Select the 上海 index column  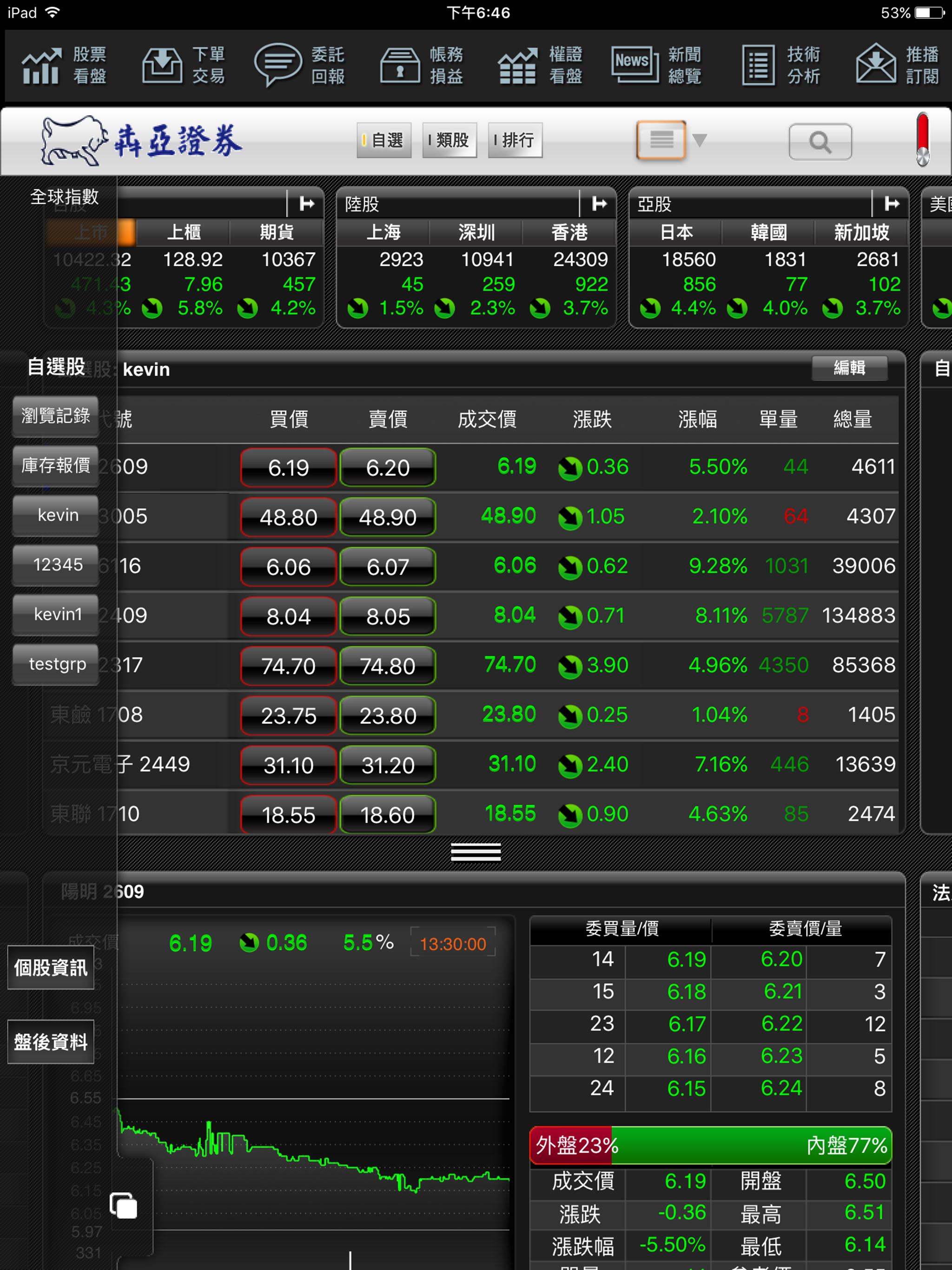pos(383,232)
